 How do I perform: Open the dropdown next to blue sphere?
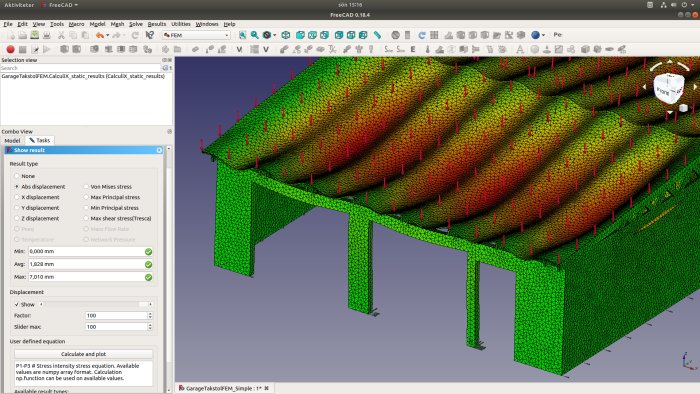[x=543, y=35]
